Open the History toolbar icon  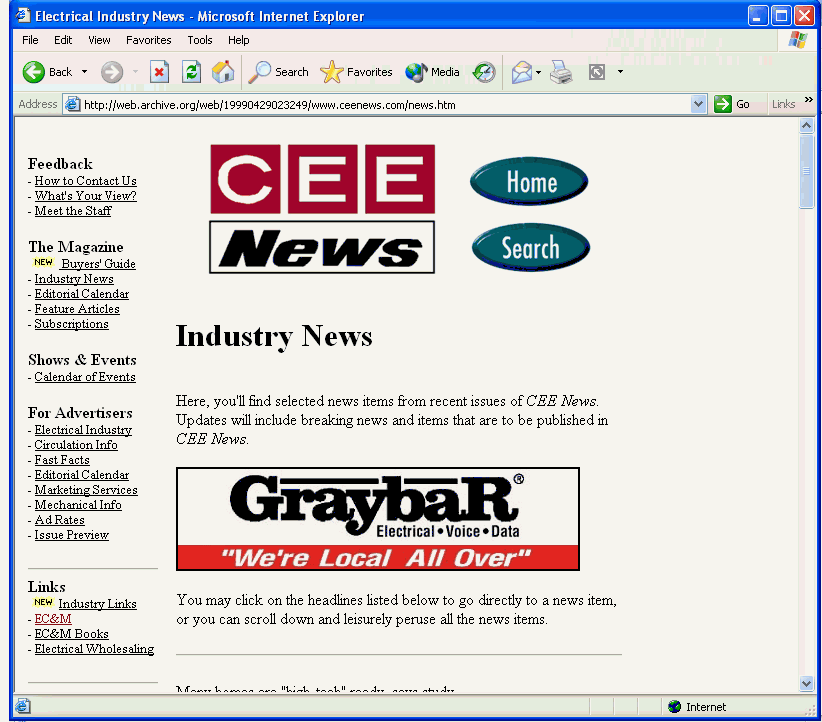tap(484, 72)
